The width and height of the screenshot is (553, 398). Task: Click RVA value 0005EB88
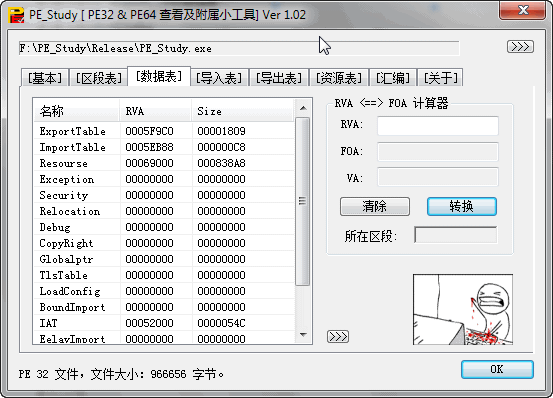pos(149,147)
